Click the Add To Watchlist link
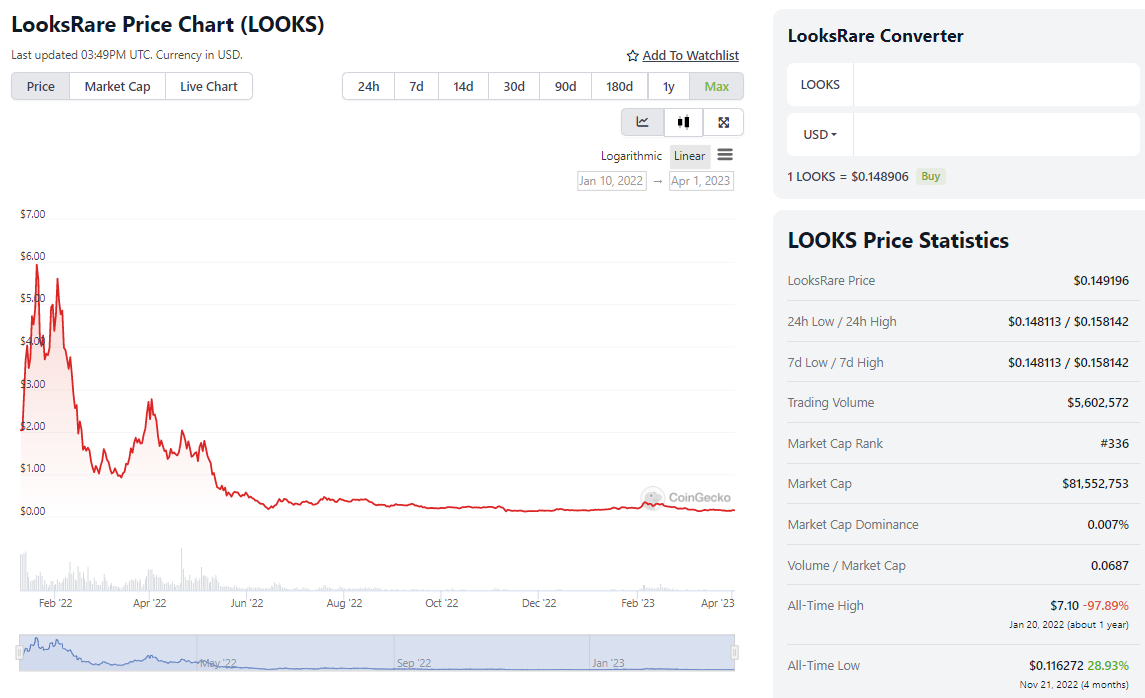This screenshot has height=698, width=1145. pyautogui.click(x=691, y=55)
